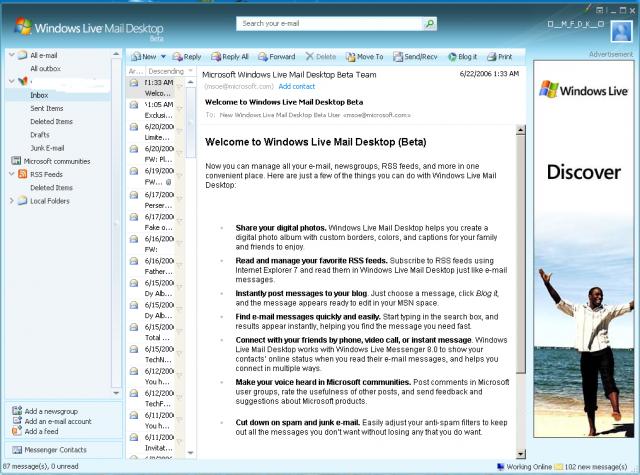This screenshot has height=475, width=640.
Task: Click the Ar... arrange-by column header
Action: coord(135,71)
